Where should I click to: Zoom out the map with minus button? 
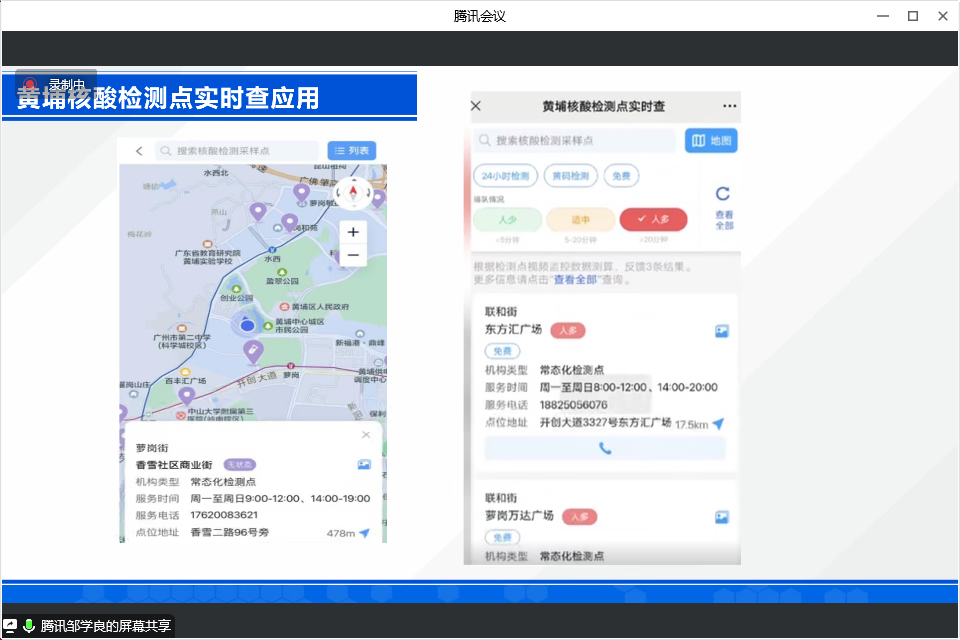(353, 256)
